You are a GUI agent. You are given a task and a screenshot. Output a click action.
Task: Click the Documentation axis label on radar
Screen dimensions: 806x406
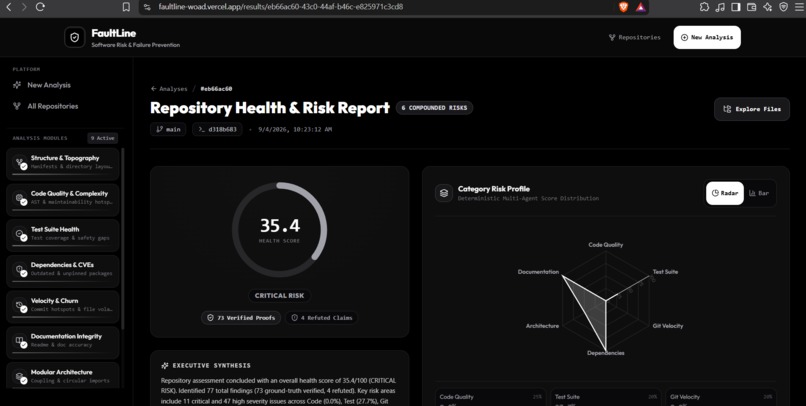tap(538, 272)
